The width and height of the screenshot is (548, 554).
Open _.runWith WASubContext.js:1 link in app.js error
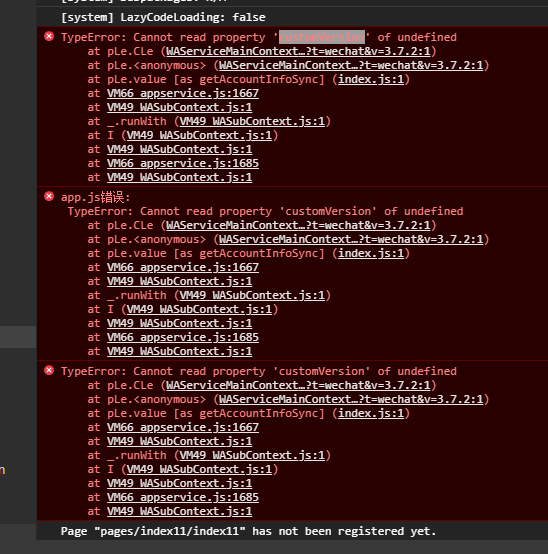coord(252,295)
